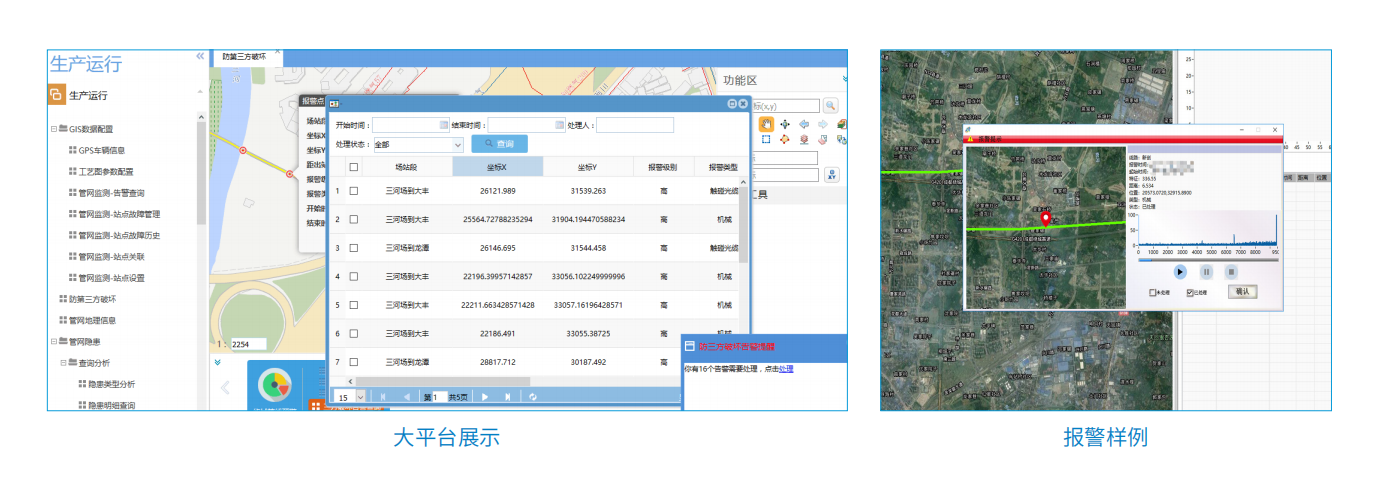Click the play button in alarm dialog
Image resolution: width=1392 pixels, height=483 pixels.
tap(1180, 271)
